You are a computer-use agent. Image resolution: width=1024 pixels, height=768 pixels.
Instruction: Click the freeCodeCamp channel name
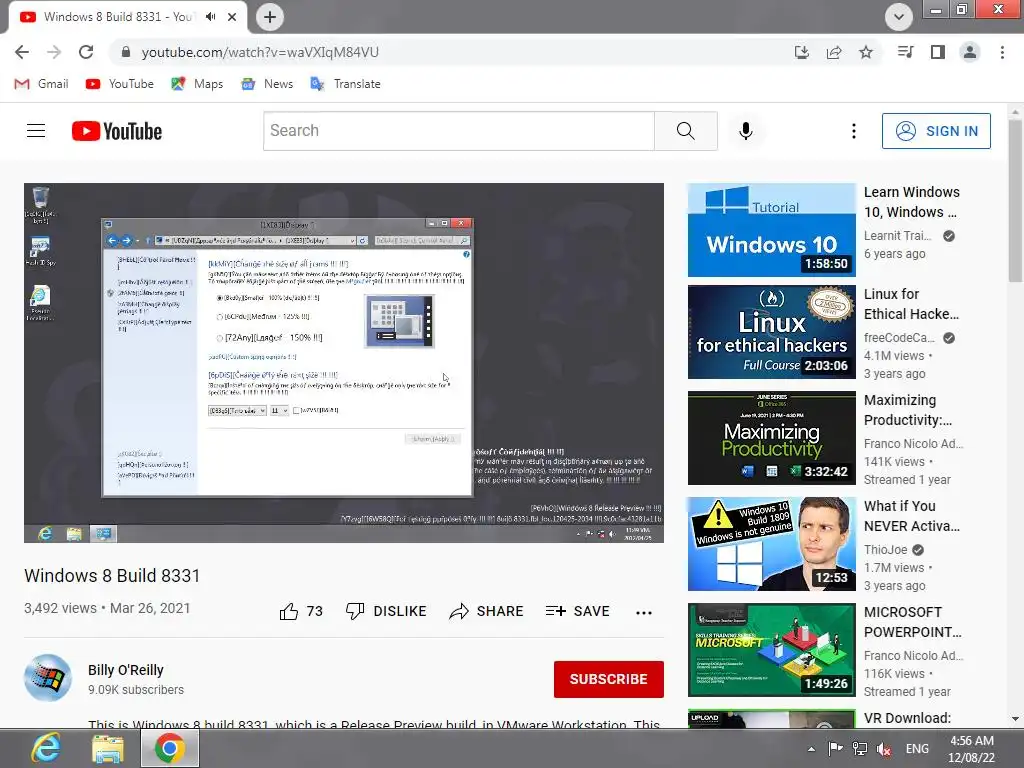[x=899, y=338]
